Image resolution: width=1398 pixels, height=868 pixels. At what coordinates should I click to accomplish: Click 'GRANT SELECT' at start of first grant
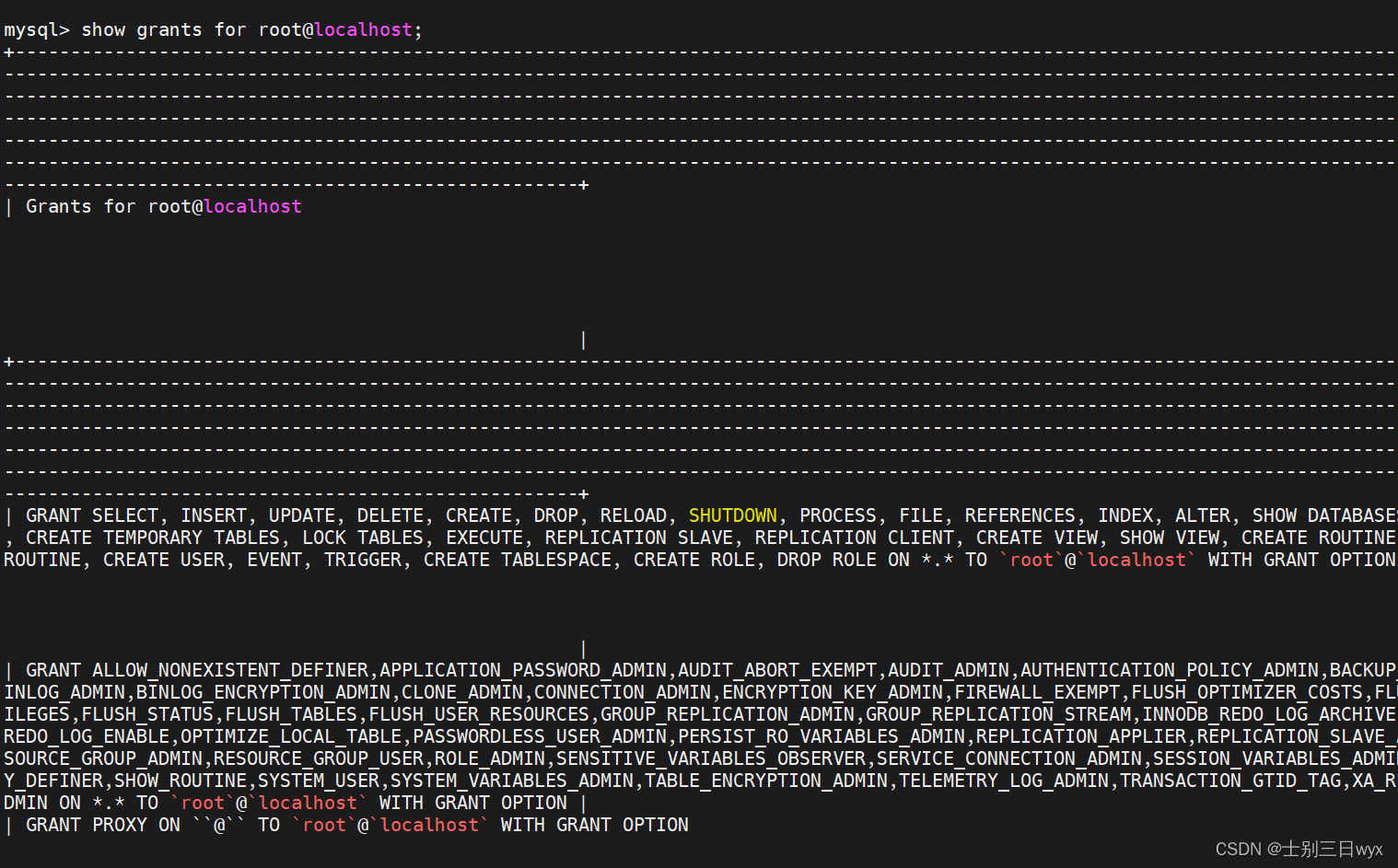[x=92, y=516]
